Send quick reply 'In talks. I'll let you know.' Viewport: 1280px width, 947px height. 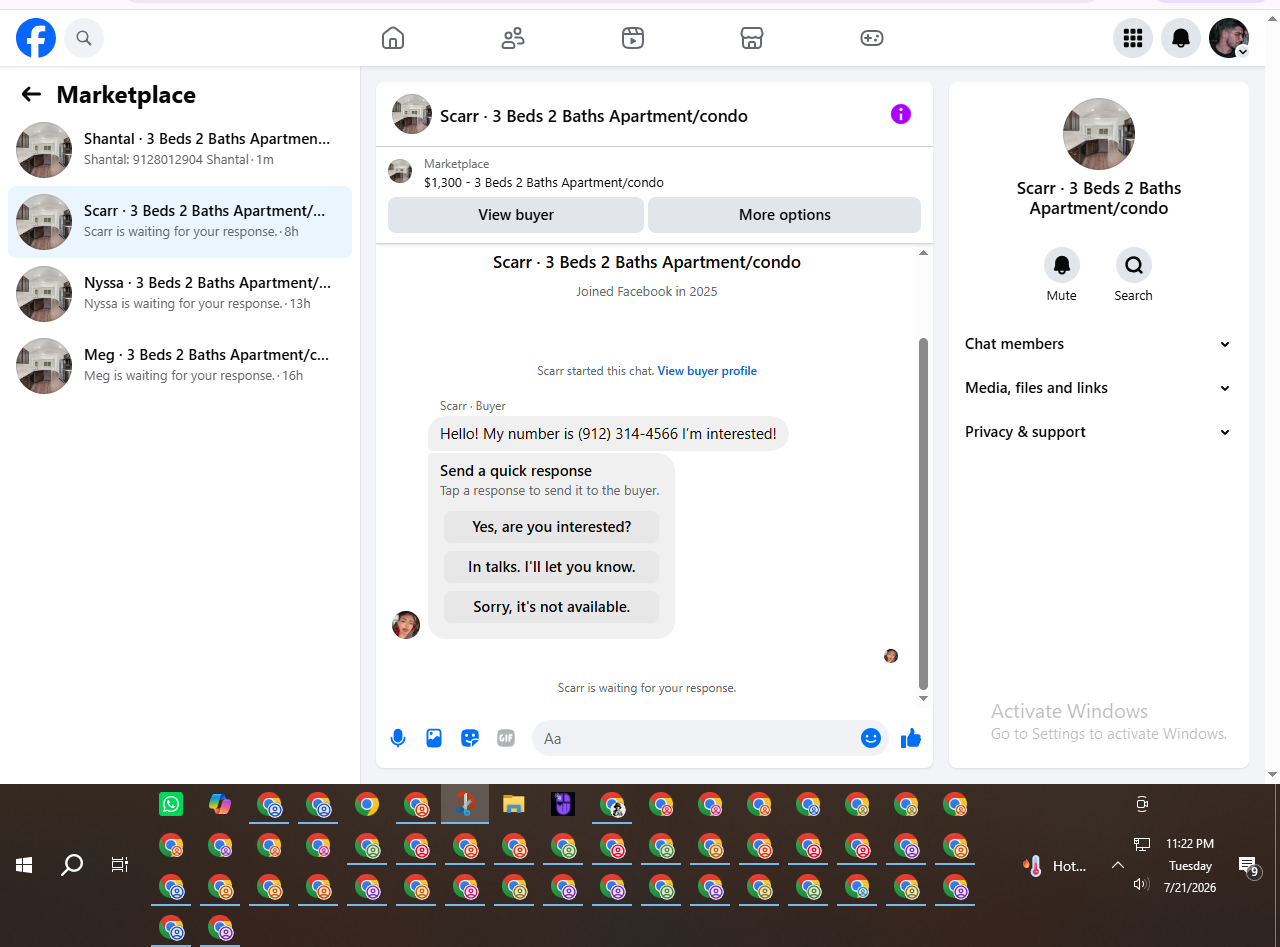[552, 567]
